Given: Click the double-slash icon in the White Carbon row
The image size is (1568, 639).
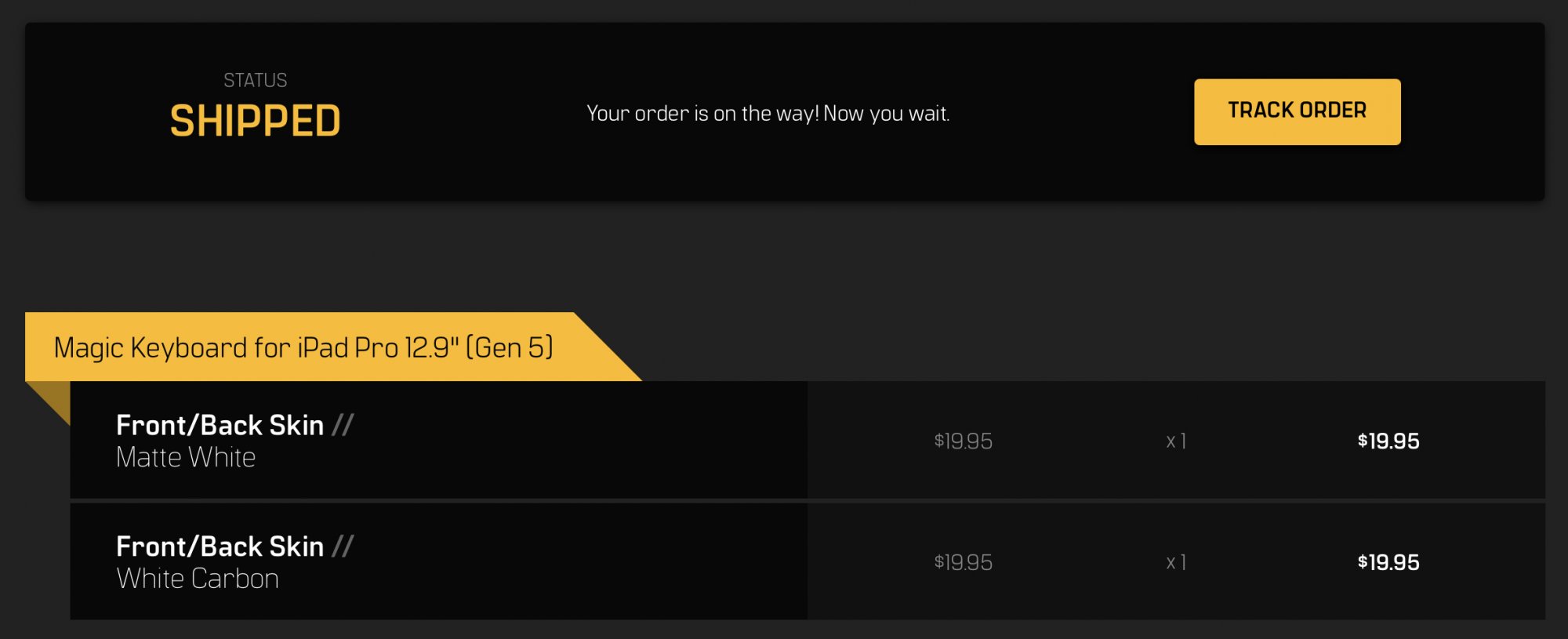Looking at the screenshot, I should (x=343, y=546).
